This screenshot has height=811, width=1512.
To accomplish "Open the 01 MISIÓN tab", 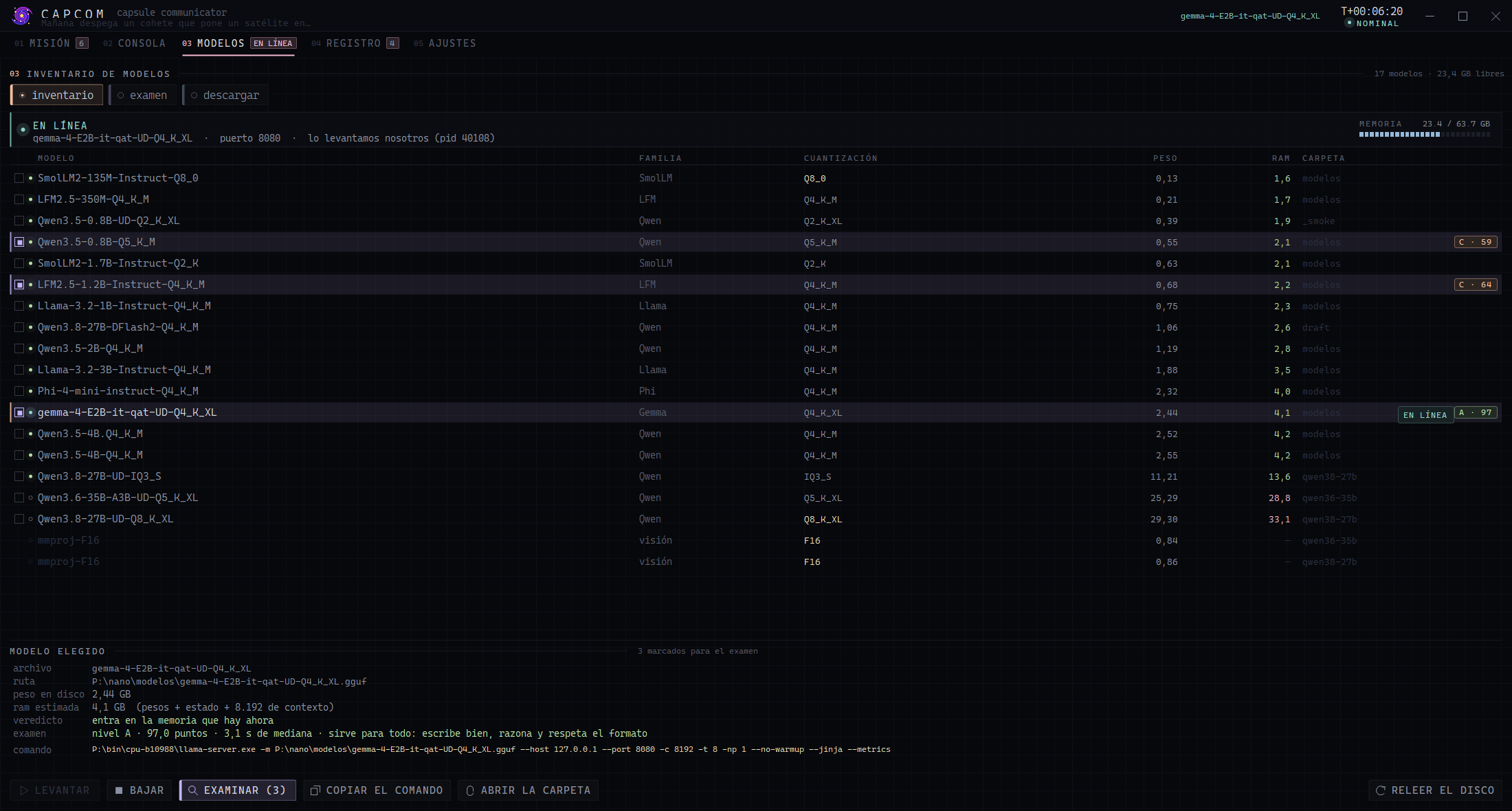I will coord(52,43).
